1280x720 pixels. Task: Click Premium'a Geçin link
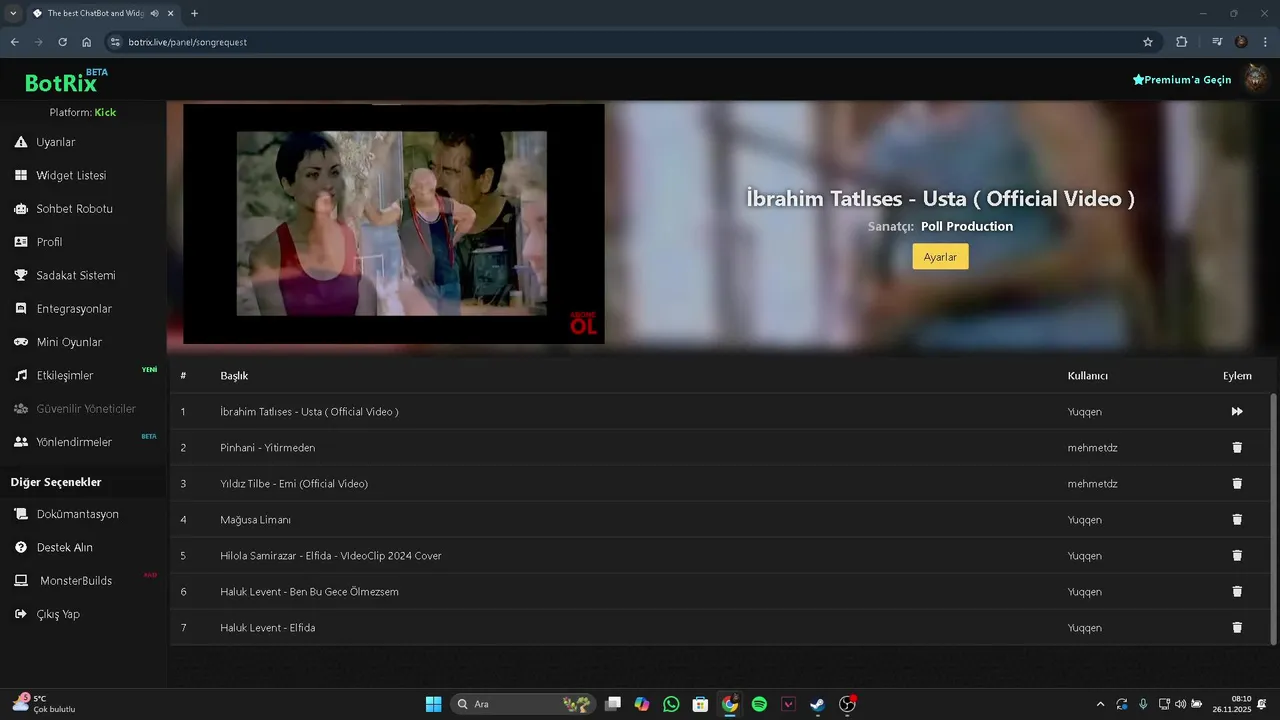click(1182, 80)
